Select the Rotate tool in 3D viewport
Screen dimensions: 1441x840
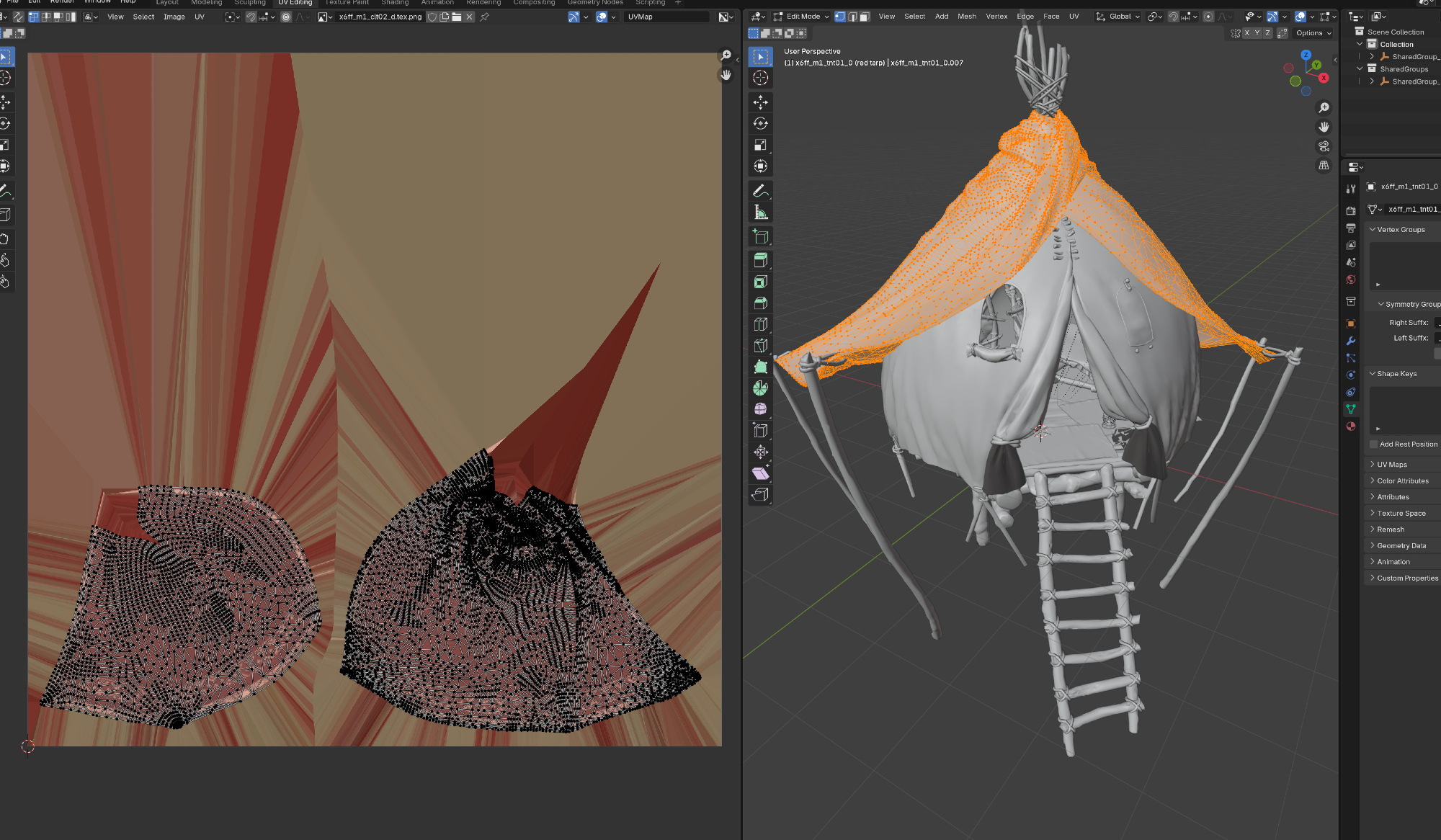pyautogui.click(x=760, y=123)
